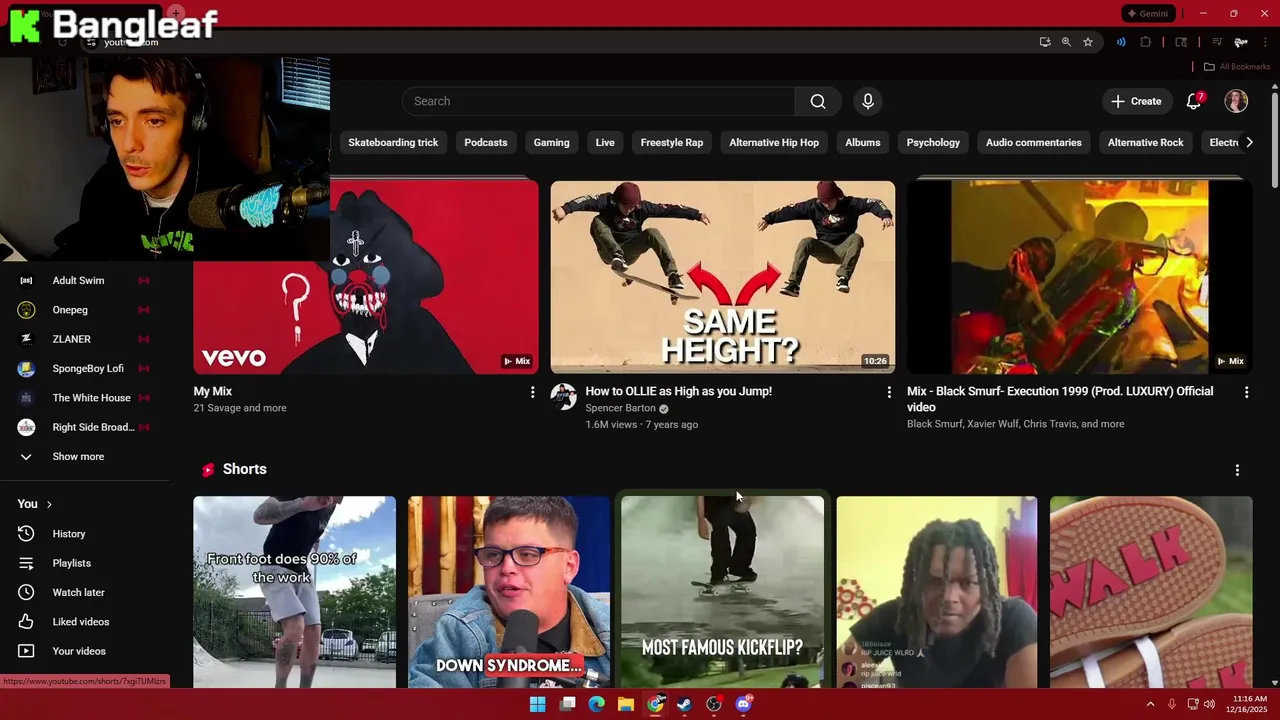Open options menu for How to OLLIE video

pyautogui.click(x=889, y=393)
